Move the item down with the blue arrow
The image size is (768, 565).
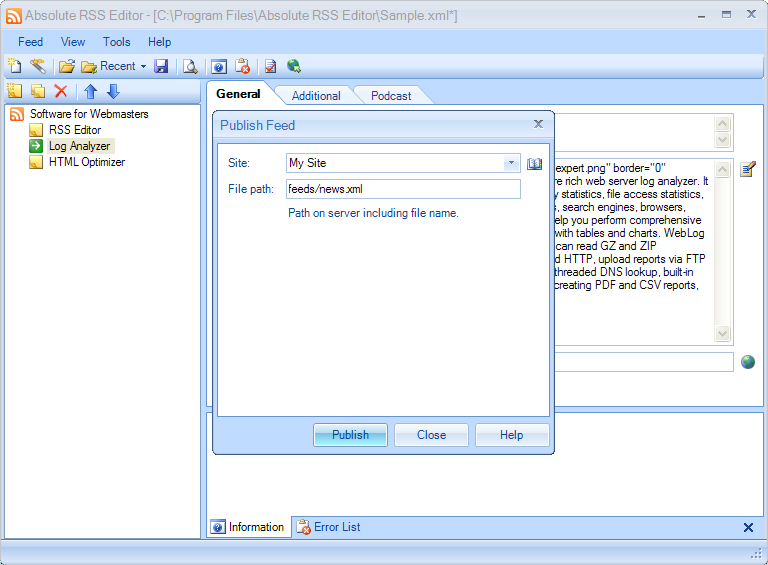[113, 91]
